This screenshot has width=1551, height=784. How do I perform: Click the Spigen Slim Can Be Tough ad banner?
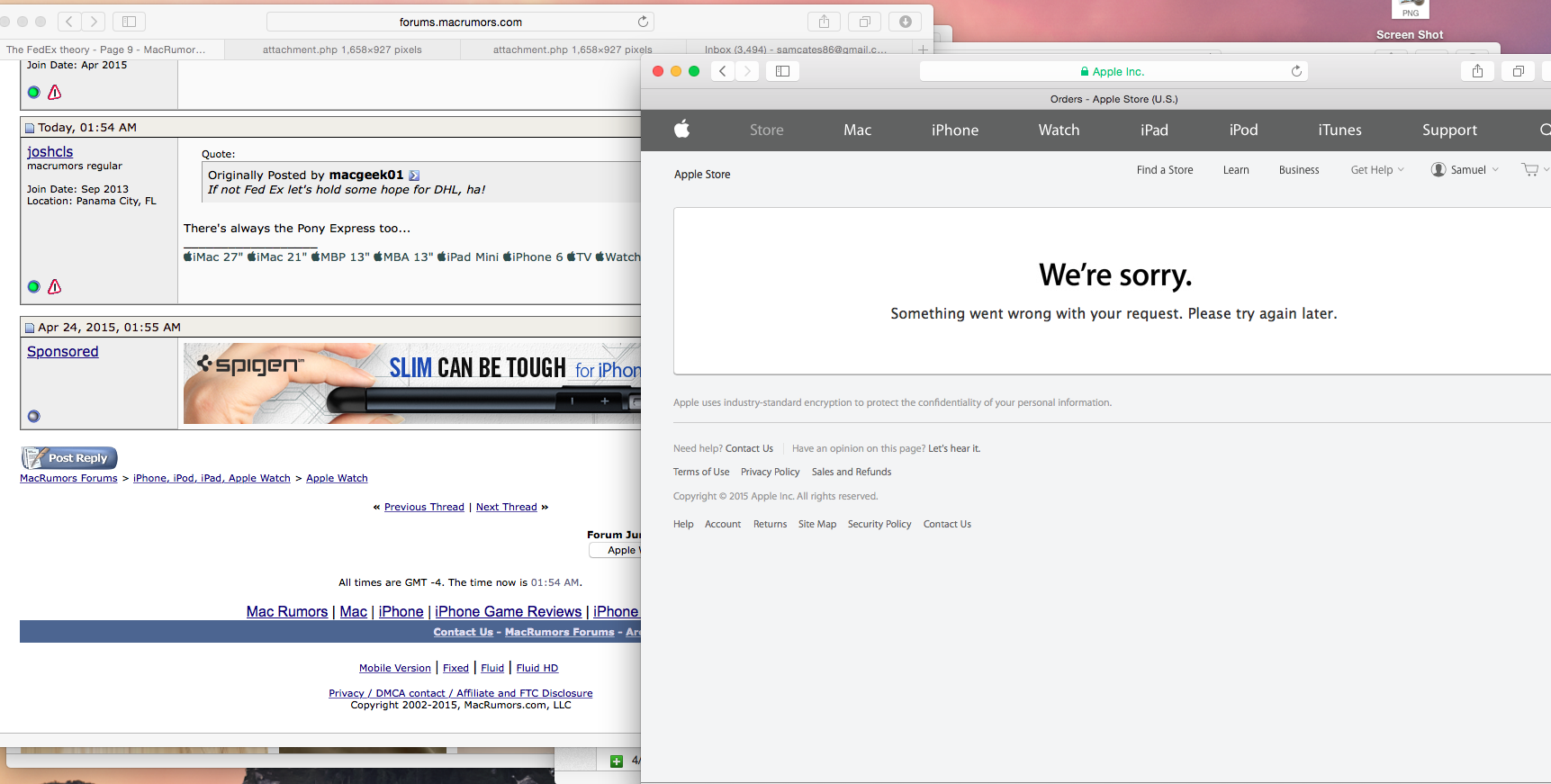click(x=412, y=383)
